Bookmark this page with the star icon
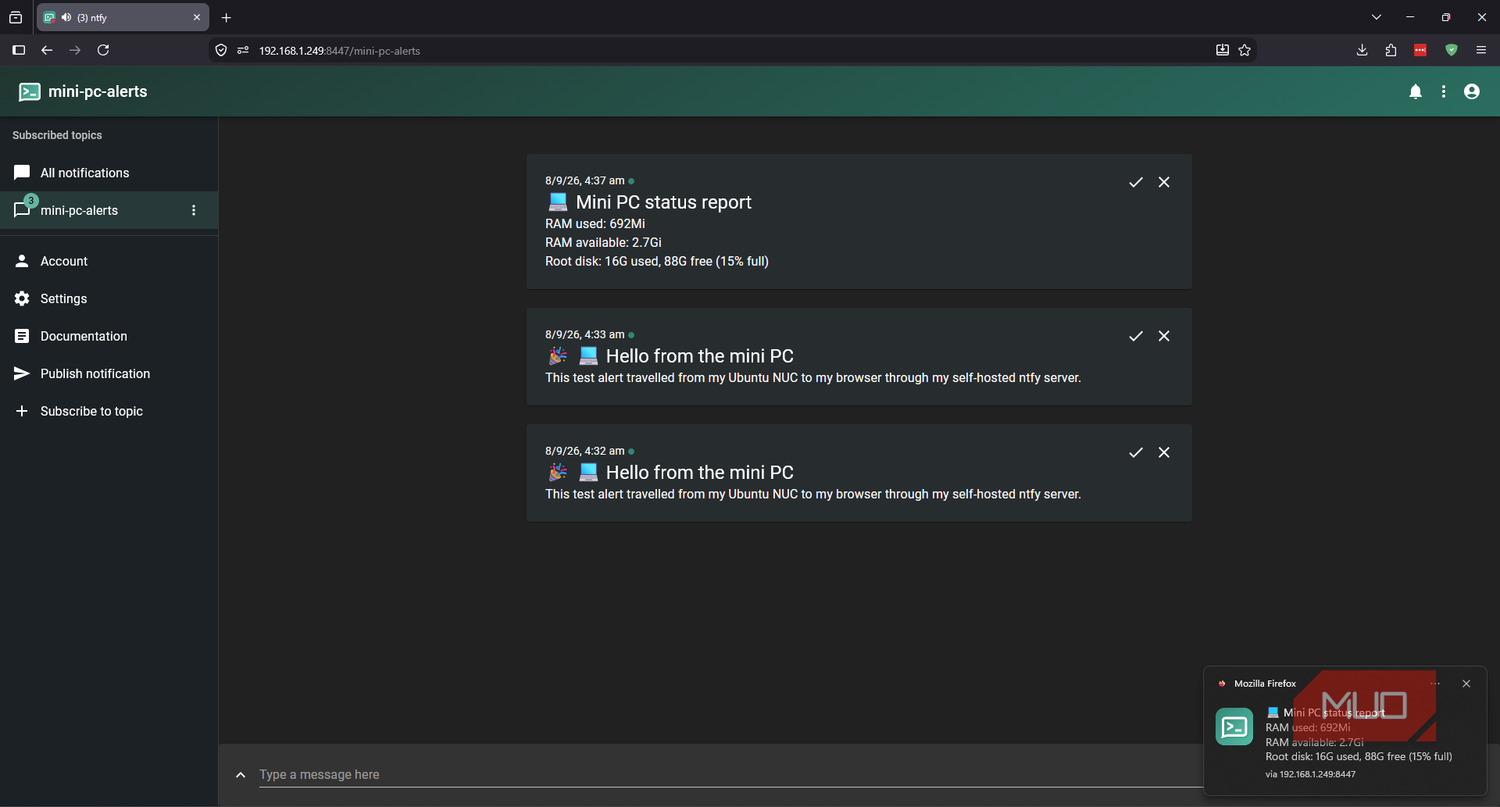This screenshot has width=1500, height=807. point(1245,50)
